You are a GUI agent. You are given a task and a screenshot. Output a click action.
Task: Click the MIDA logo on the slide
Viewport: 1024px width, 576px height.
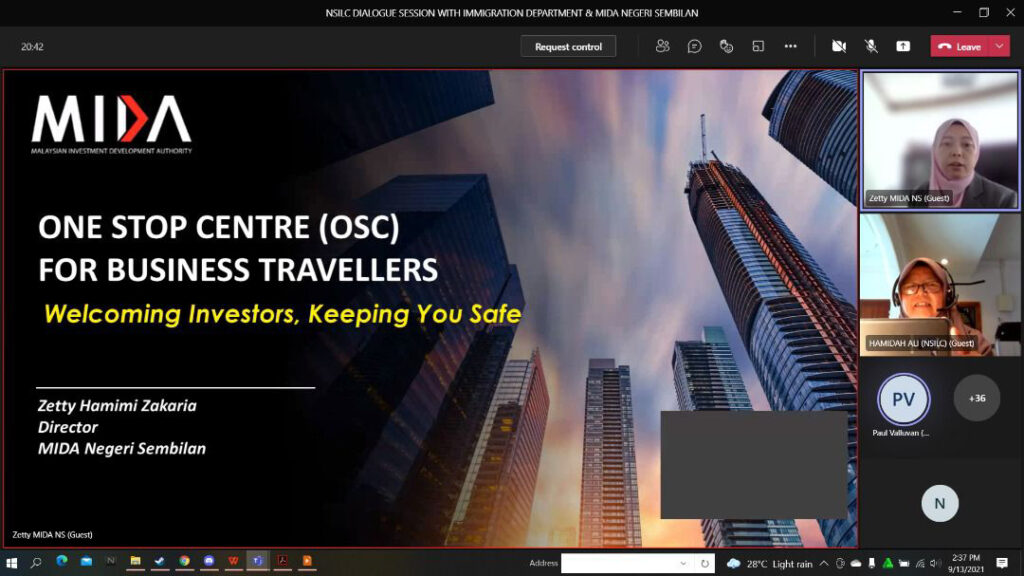pyautogui.click(x=112, y=124)
